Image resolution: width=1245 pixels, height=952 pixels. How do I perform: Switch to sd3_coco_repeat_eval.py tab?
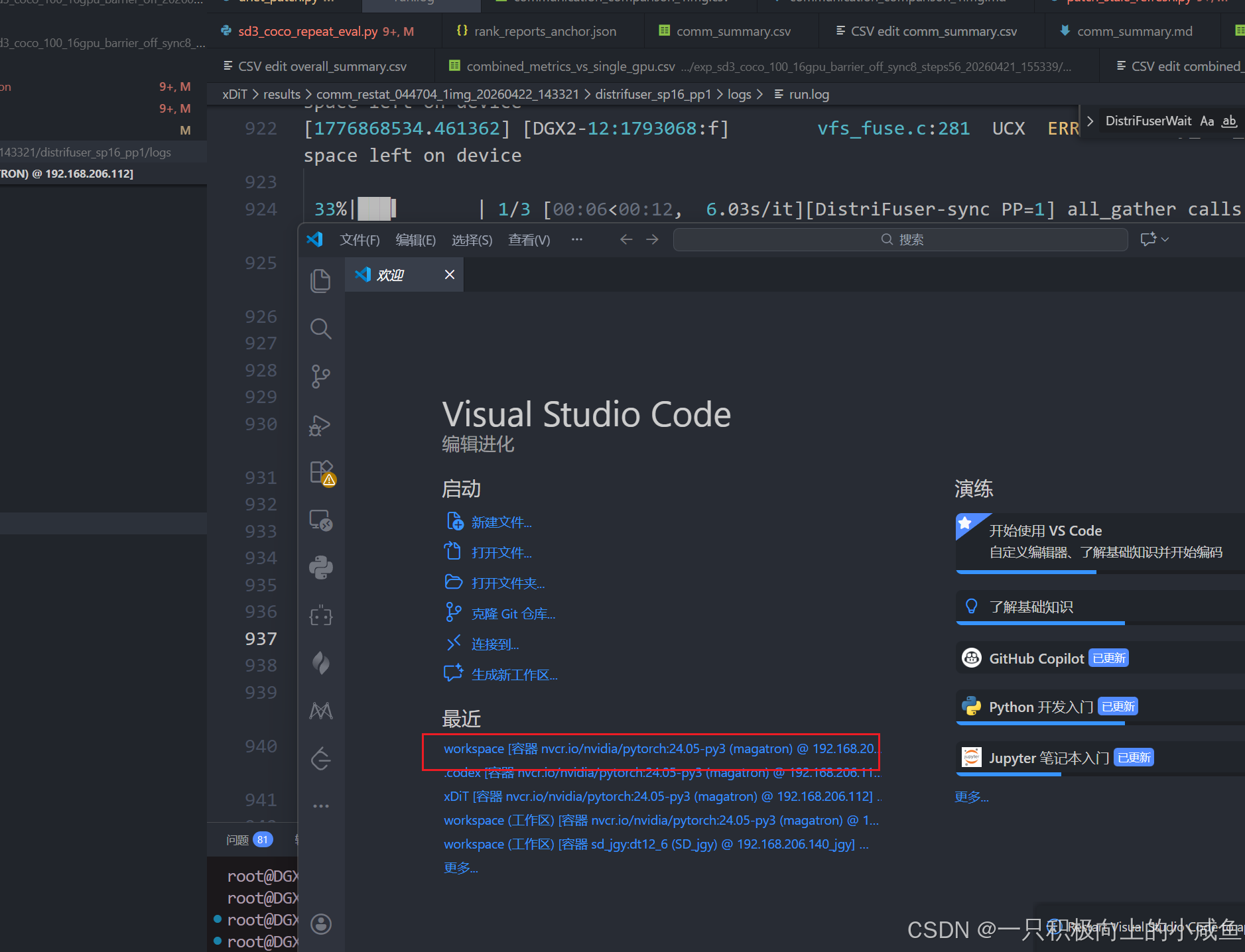[325, 31]
